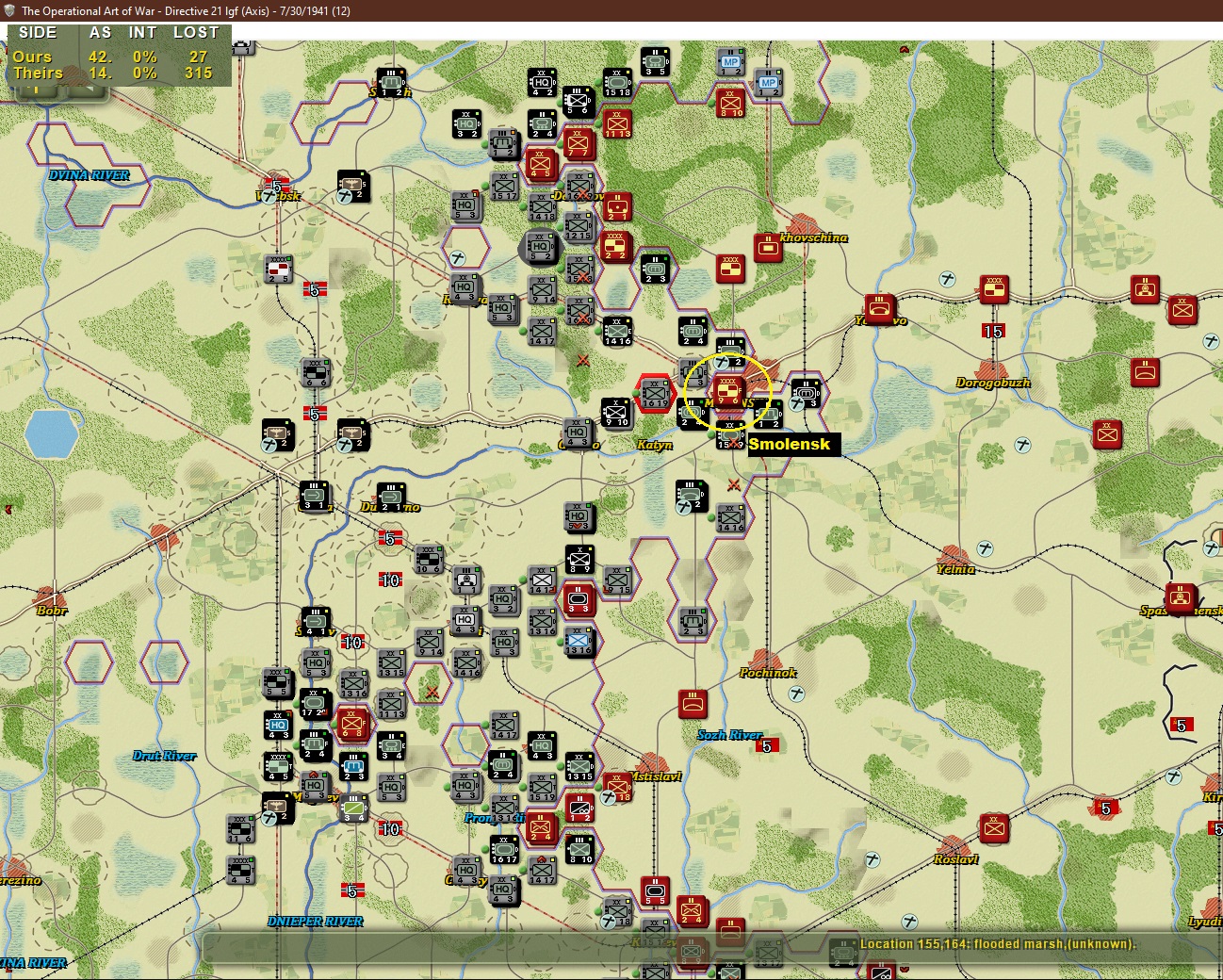Click the Pochinok town label

click(x=768, y=673)
